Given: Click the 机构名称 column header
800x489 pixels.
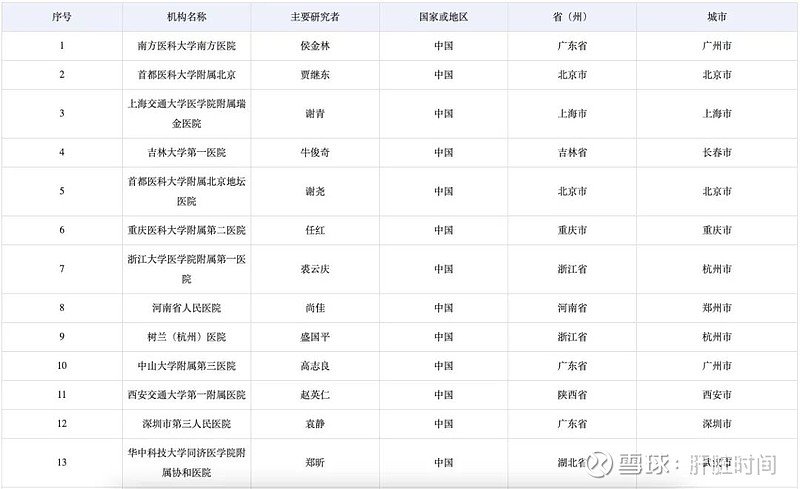Looking at the screenshot, I should (x=187, y=17).
